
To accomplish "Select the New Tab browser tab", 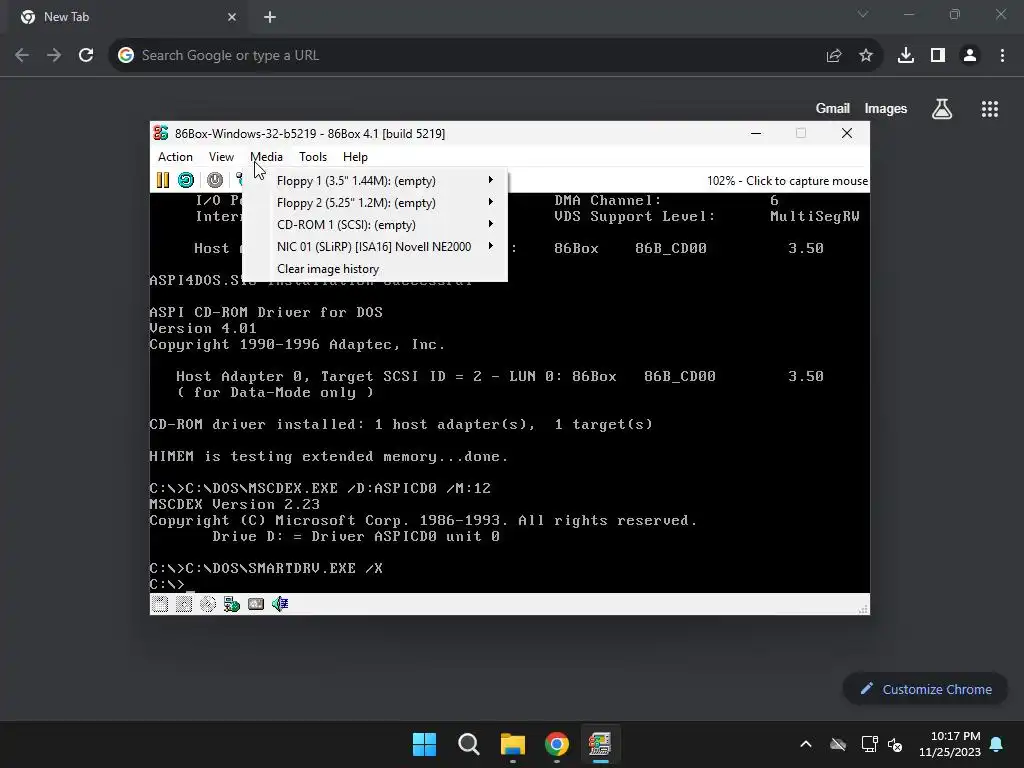I will coord(129,17).
